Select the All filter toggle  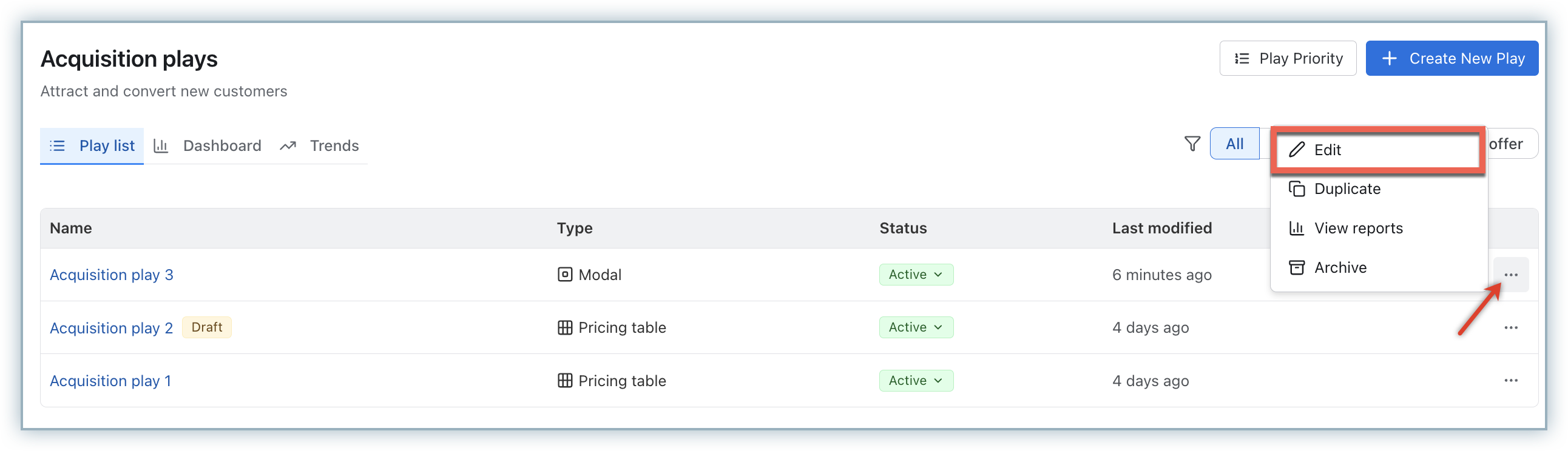click(1234, 144)
